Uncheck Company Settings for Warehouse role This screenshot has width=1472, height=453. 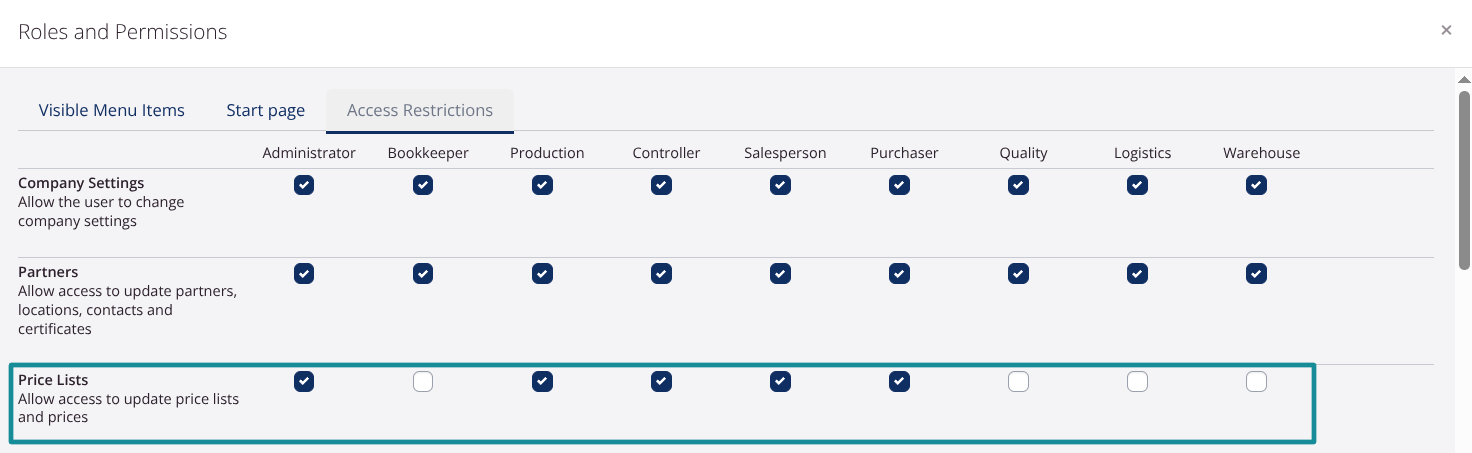coord(1256,185)
